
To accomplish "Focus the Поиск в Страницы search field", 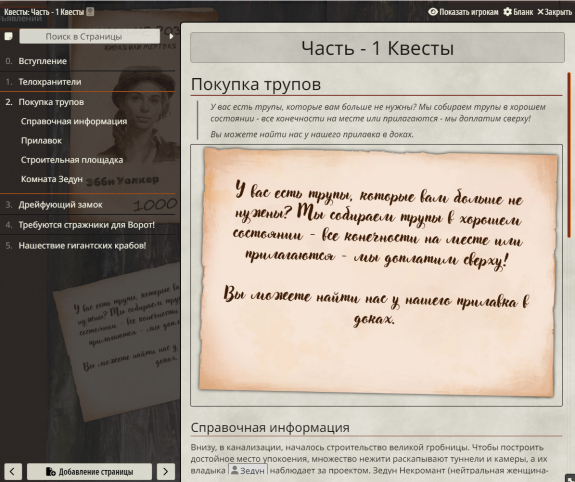I will pos(89,36).
